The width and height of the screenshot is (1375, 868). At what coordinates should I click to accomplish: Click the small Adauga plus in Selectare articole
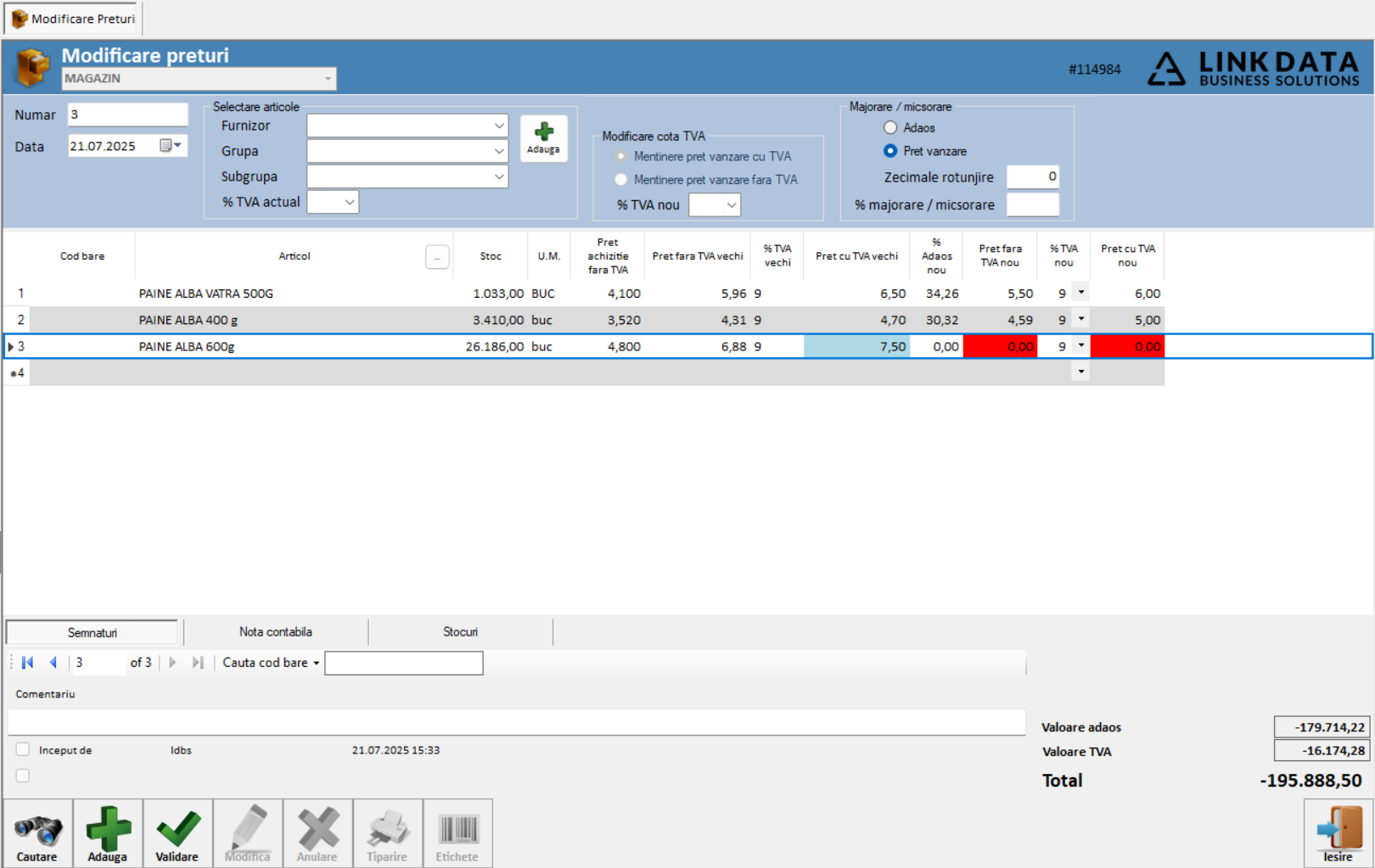click(543, 137)
